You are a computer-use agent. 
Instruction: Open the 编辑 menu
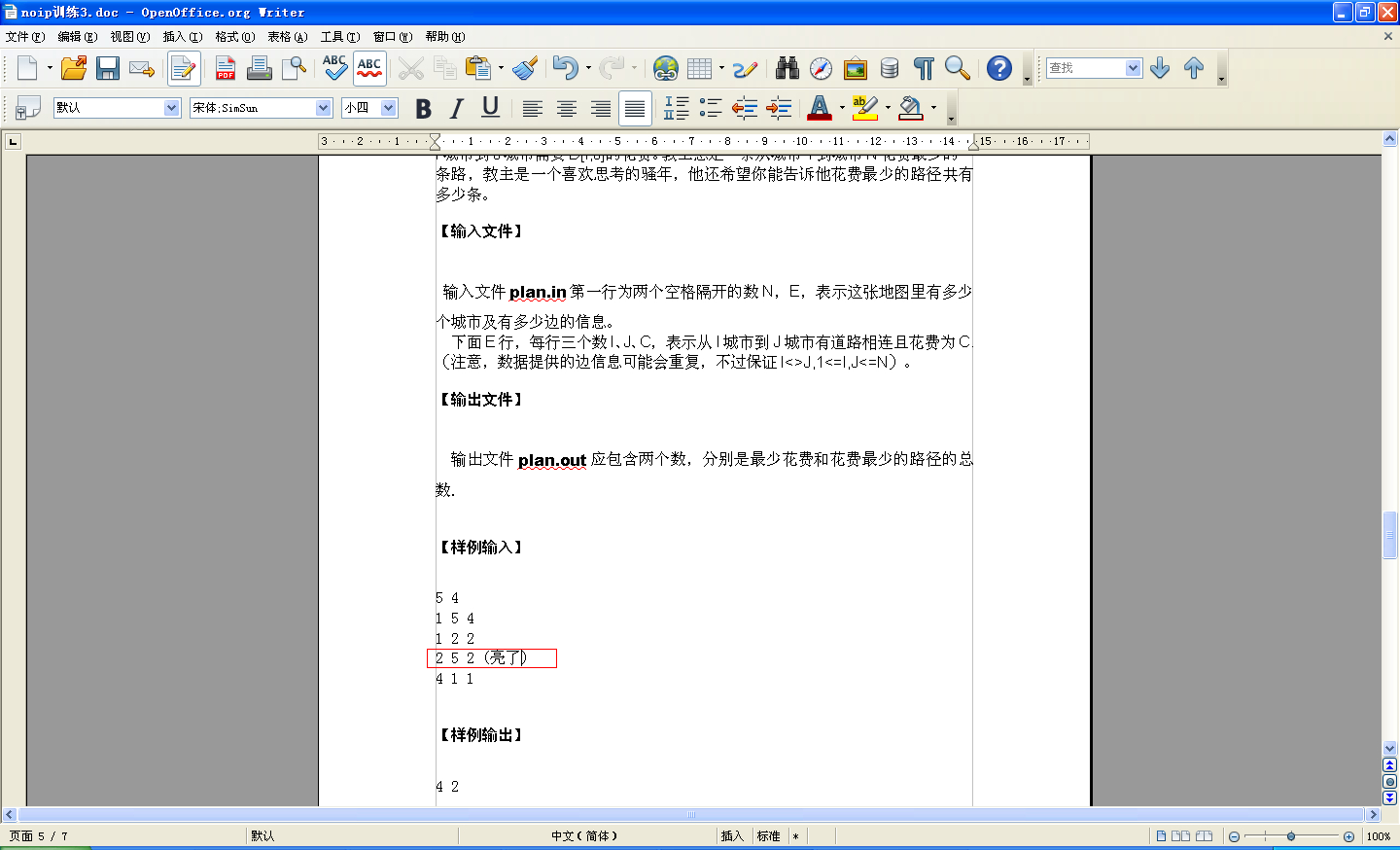[77, 37]
